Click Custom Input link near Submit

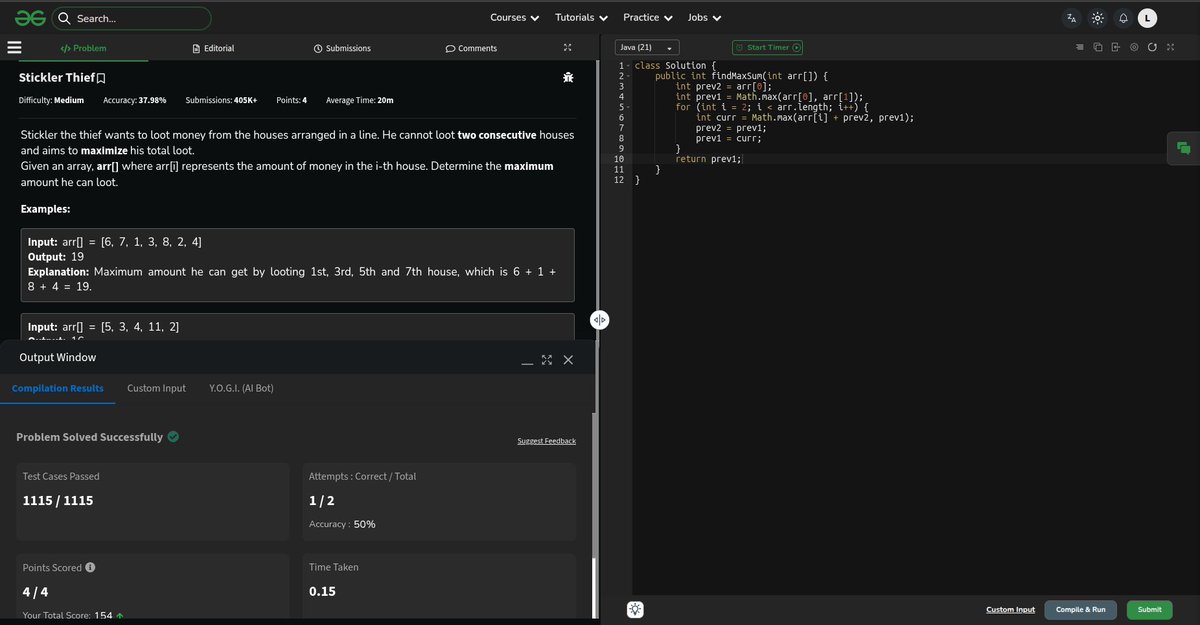pos(1010,609)
